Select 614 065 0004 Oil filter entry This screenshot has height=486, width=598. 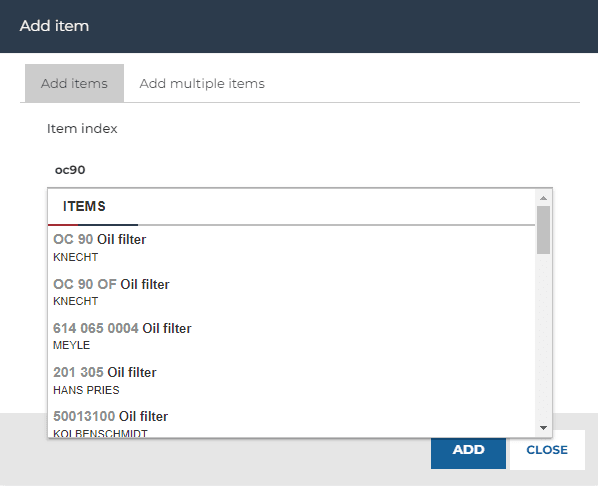[x=291, y=336]
